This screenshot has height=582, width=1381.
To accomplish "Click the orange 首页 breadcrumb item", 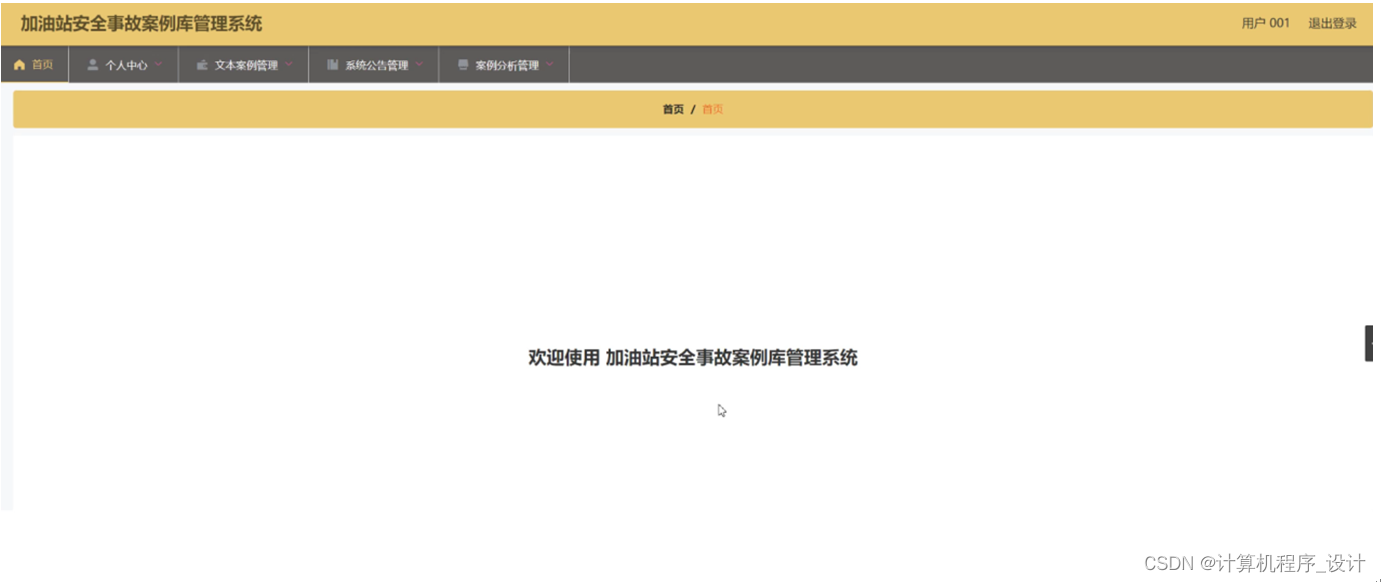I will click(712, 110).
